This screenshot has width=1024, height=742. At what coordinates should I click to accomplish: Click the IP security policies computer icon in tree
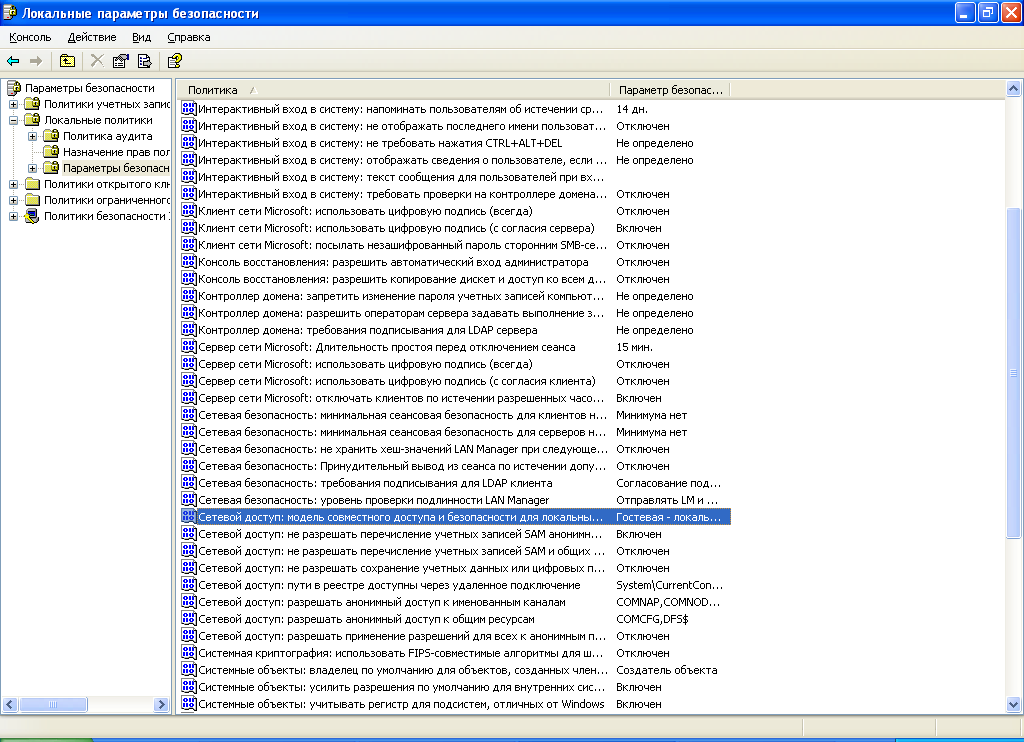[32, 216]
